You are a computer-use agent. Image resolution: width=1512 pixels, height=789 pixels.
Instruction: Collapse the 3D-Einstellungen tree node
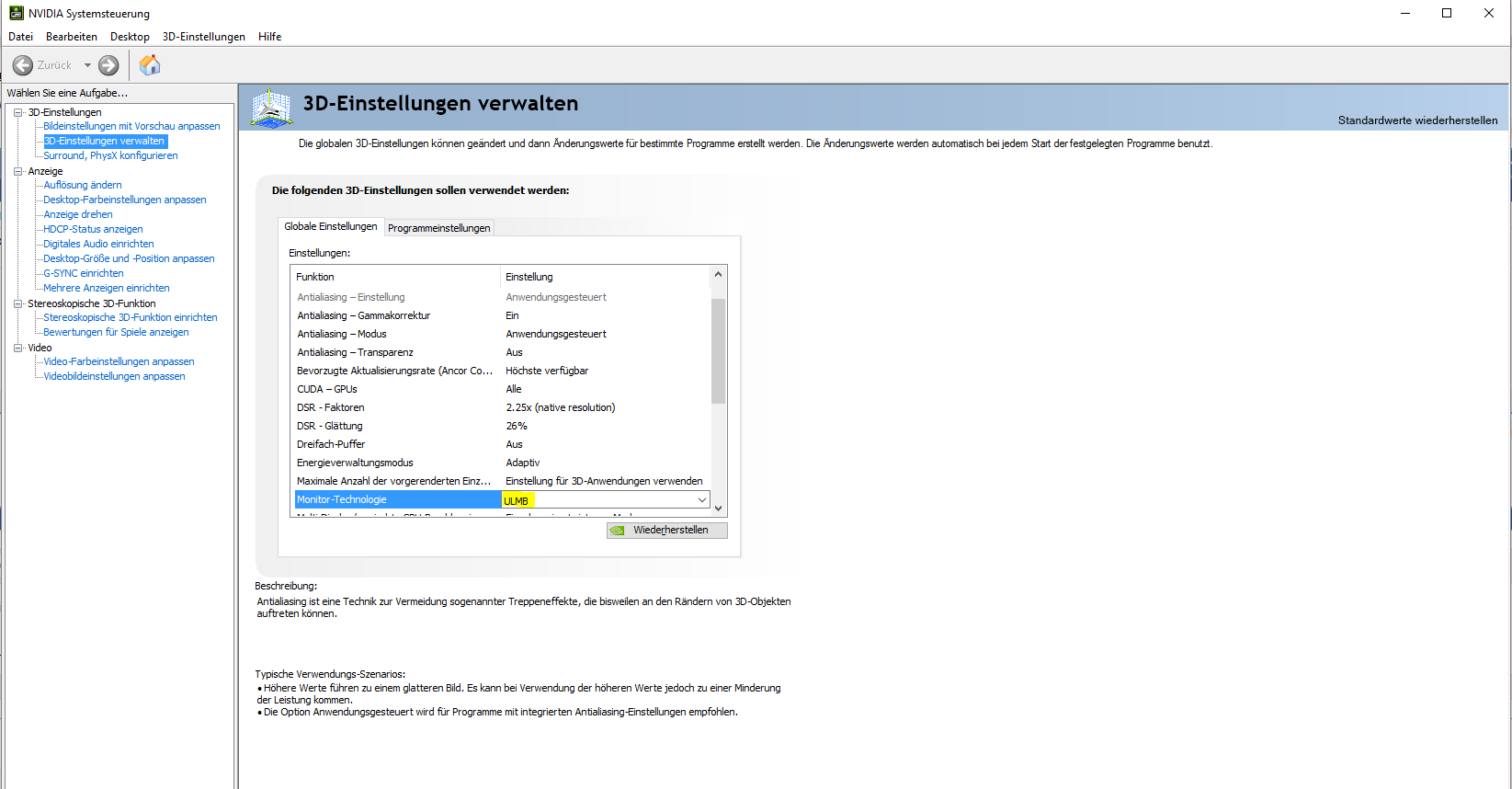[x=17, y=112]
